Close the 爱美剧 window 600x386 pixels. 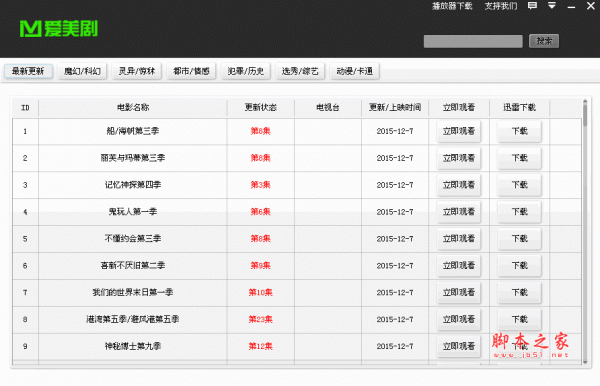pyautogui.click(x=590, y=6)
